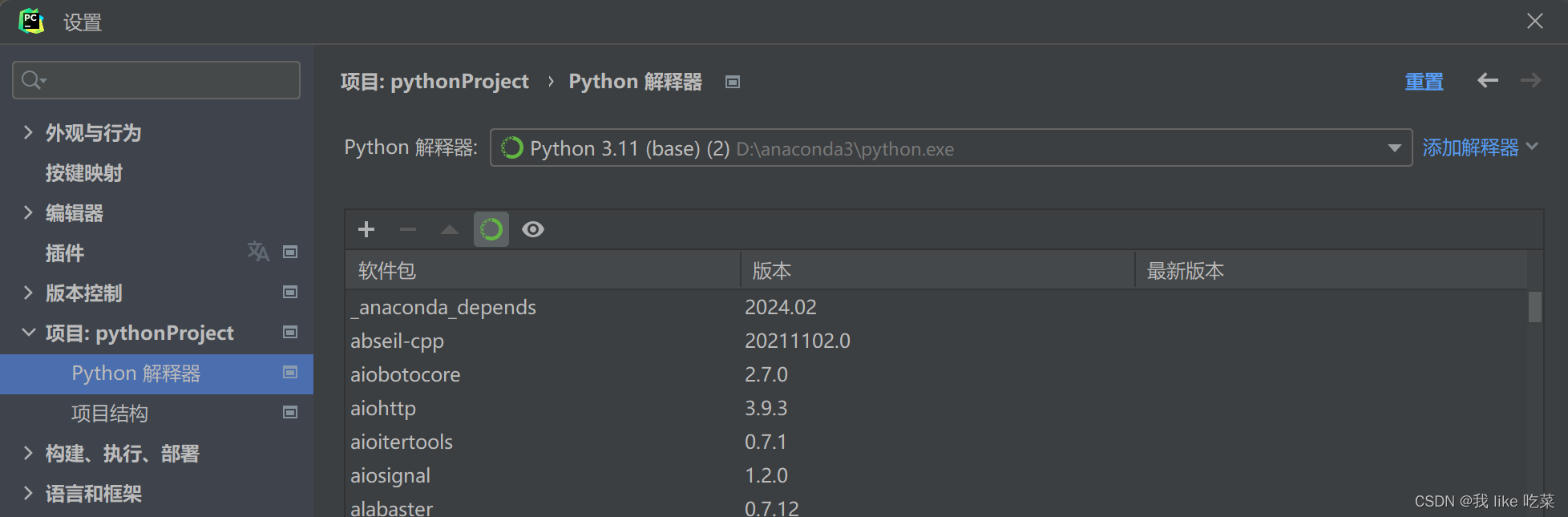Click version 2024.02 cell

pyautogui.click(x=781, y=307)
